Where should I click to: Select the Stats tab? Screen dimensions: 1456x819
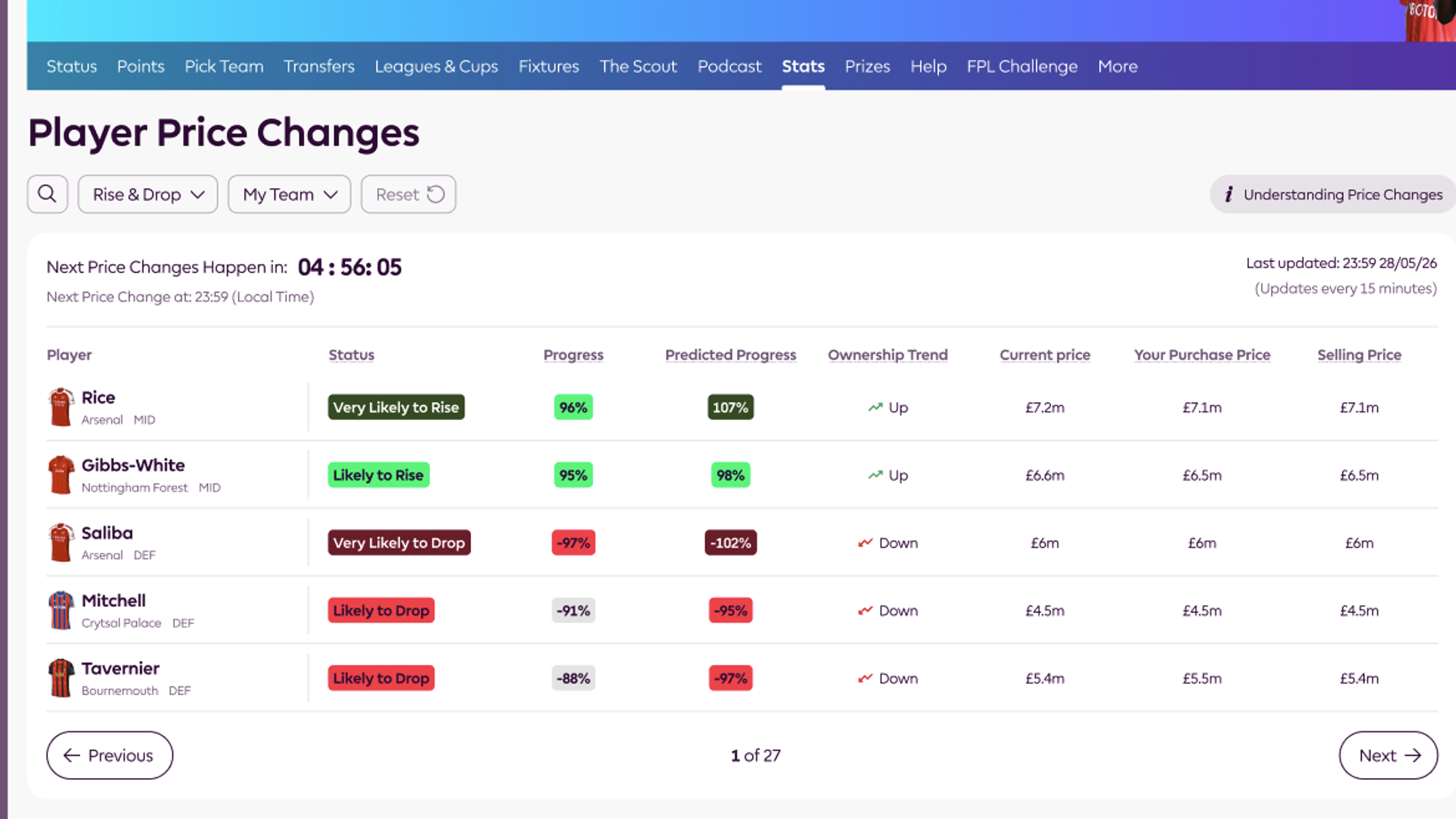point(803,66)
